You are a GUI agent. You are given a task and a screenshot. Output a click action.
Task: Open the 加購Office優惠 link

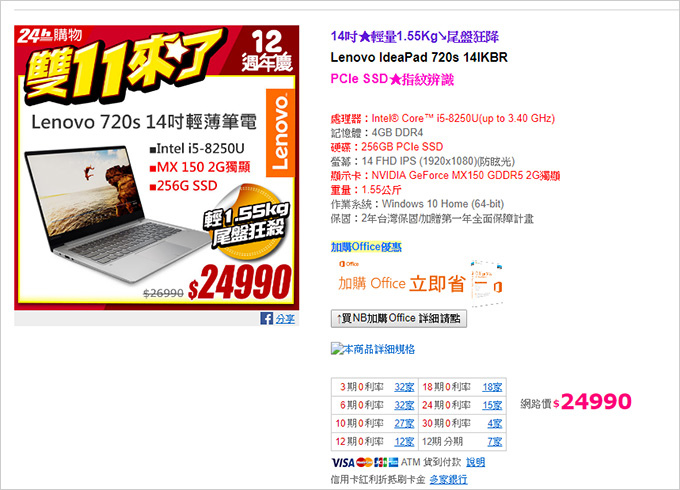point(366,247)
